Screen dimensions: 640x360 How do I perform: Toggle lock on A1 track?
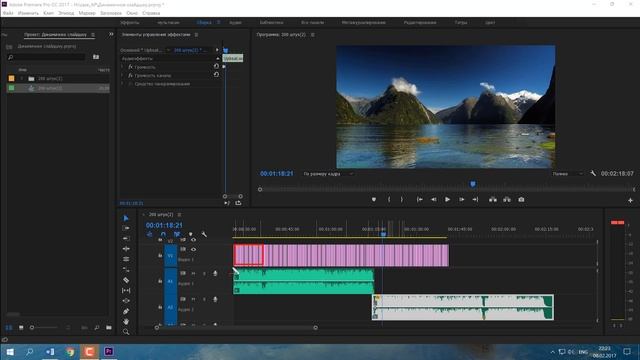click(160, 281)
